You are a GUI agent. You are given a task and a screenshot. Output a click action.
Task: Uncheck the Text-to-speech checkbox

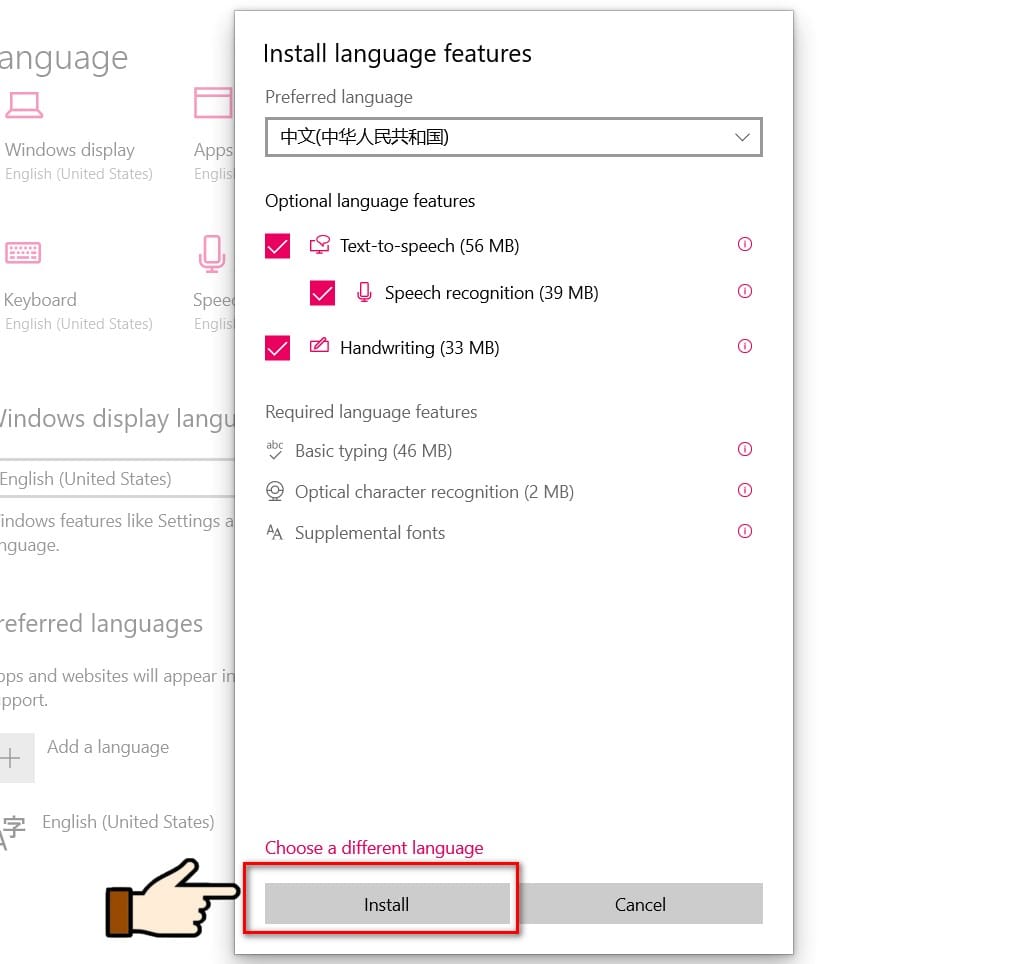[x=277, y=246]
